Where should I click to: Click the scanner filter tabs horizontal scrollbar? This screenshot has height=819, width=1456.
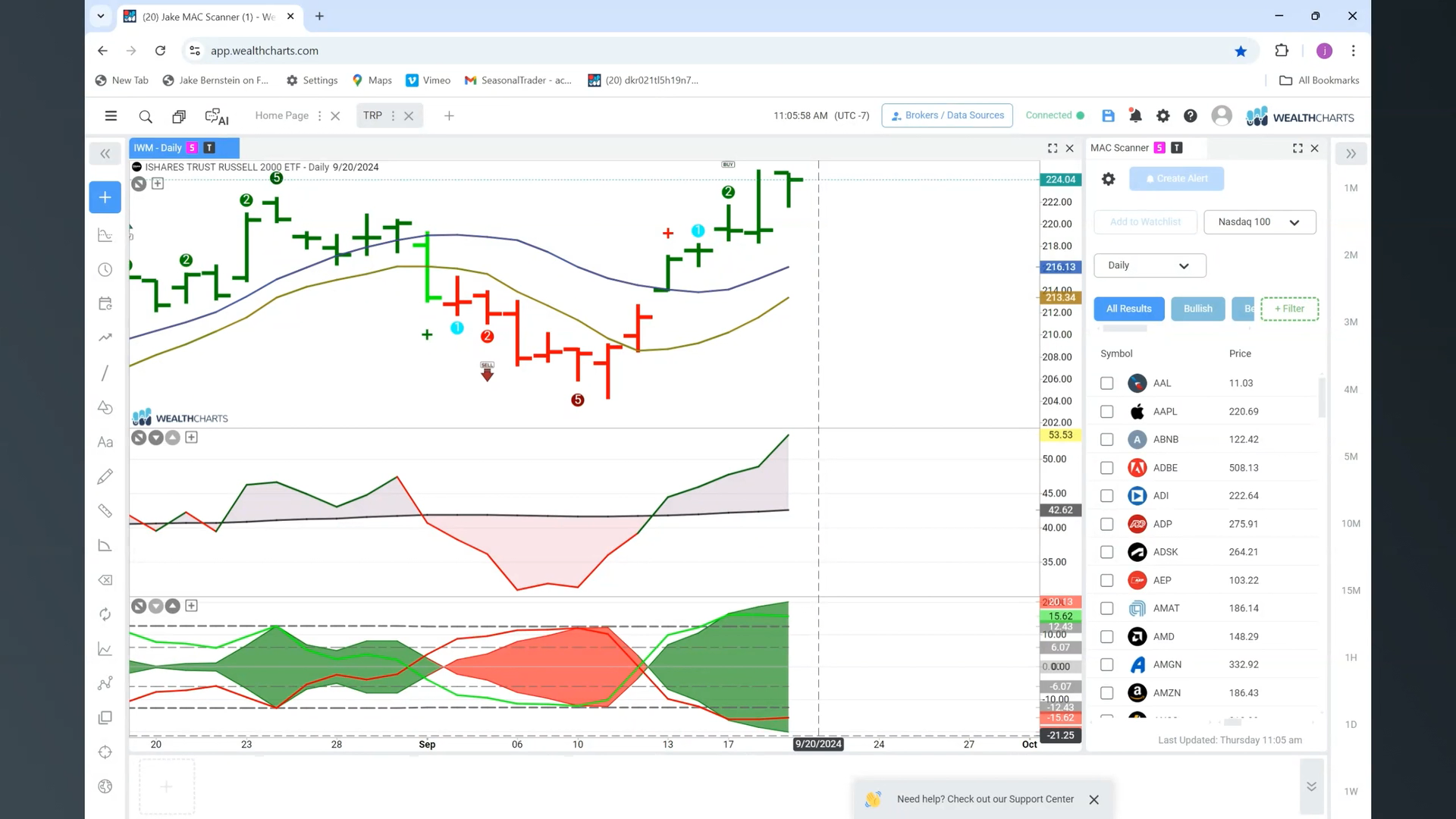click(1125, 329)
